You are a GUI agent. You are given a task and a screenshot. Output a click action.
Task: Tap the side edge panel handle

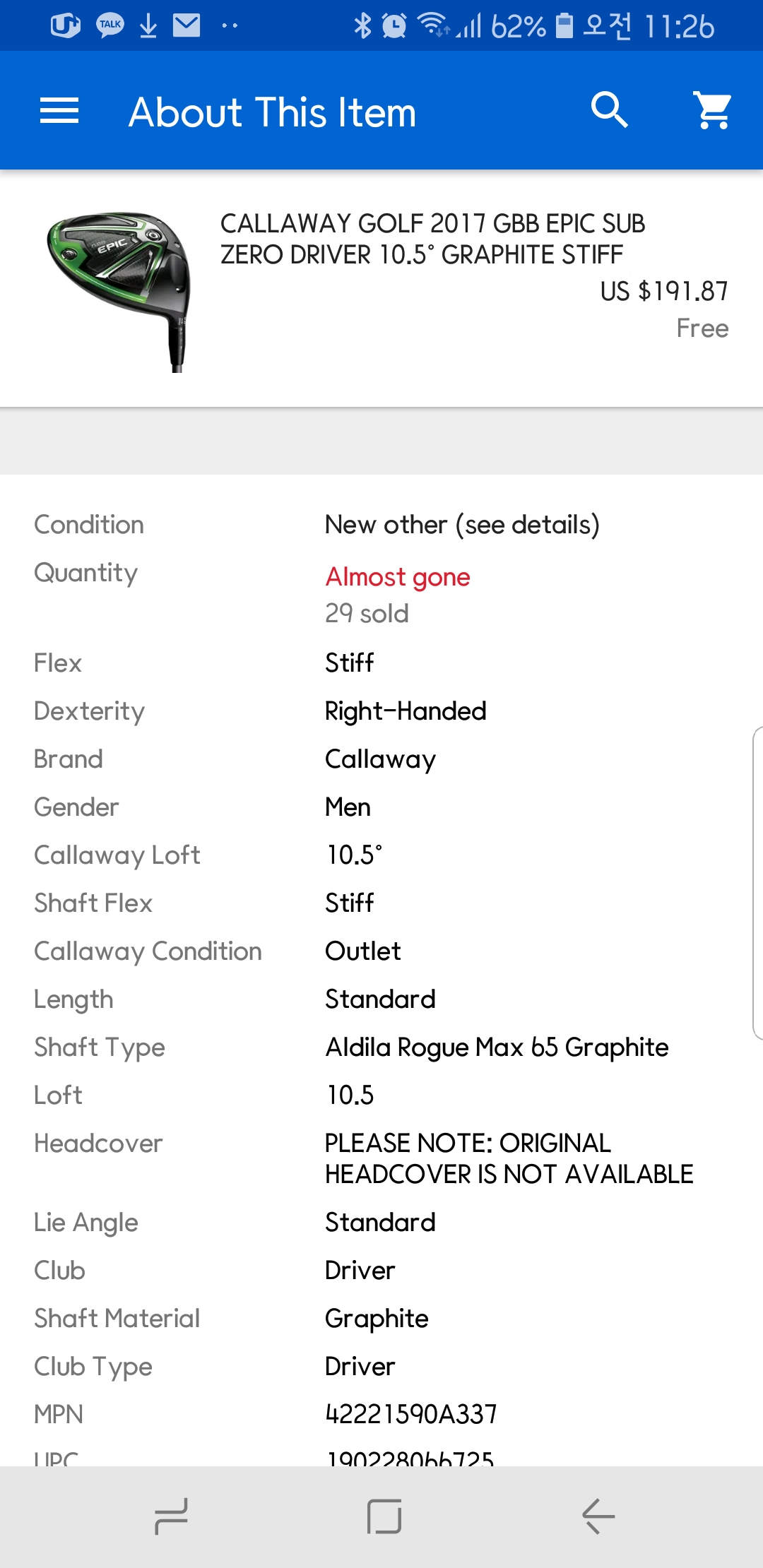point(757,883)
